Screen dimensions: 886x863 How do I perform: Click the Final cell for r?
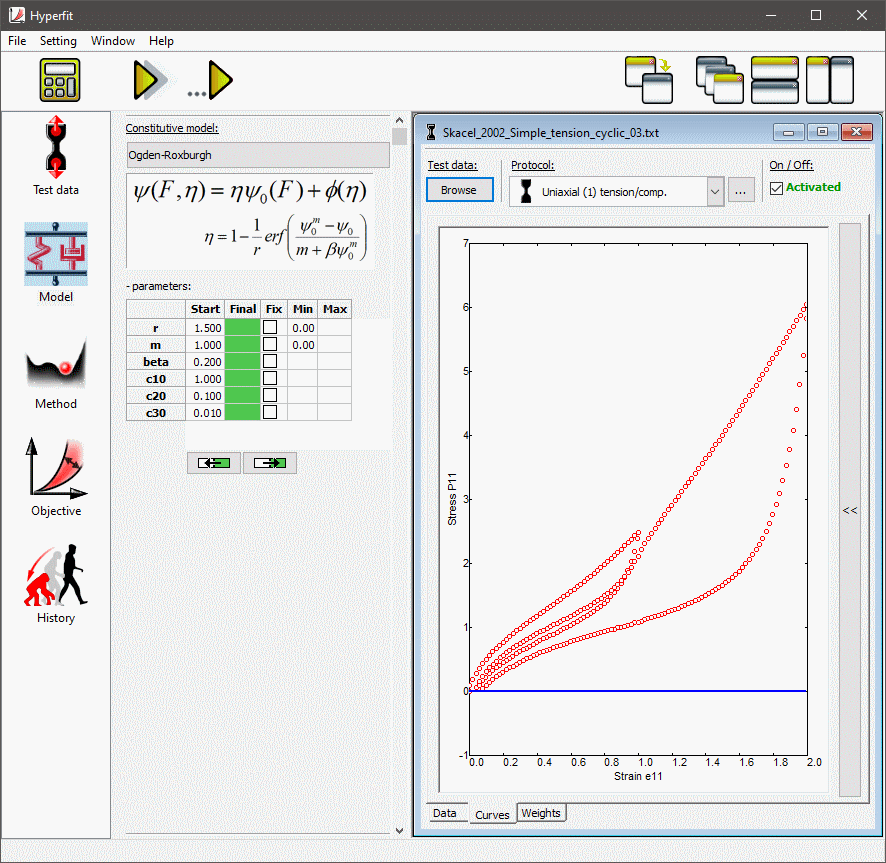[242, 328]
